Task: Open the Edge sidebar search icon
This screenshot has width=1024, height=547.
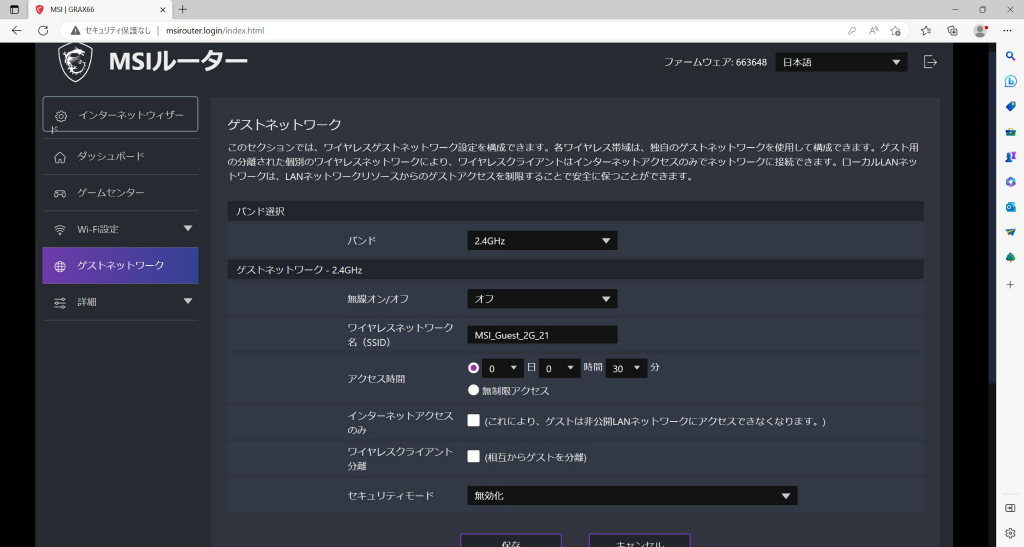Action: click(1010, 56)
